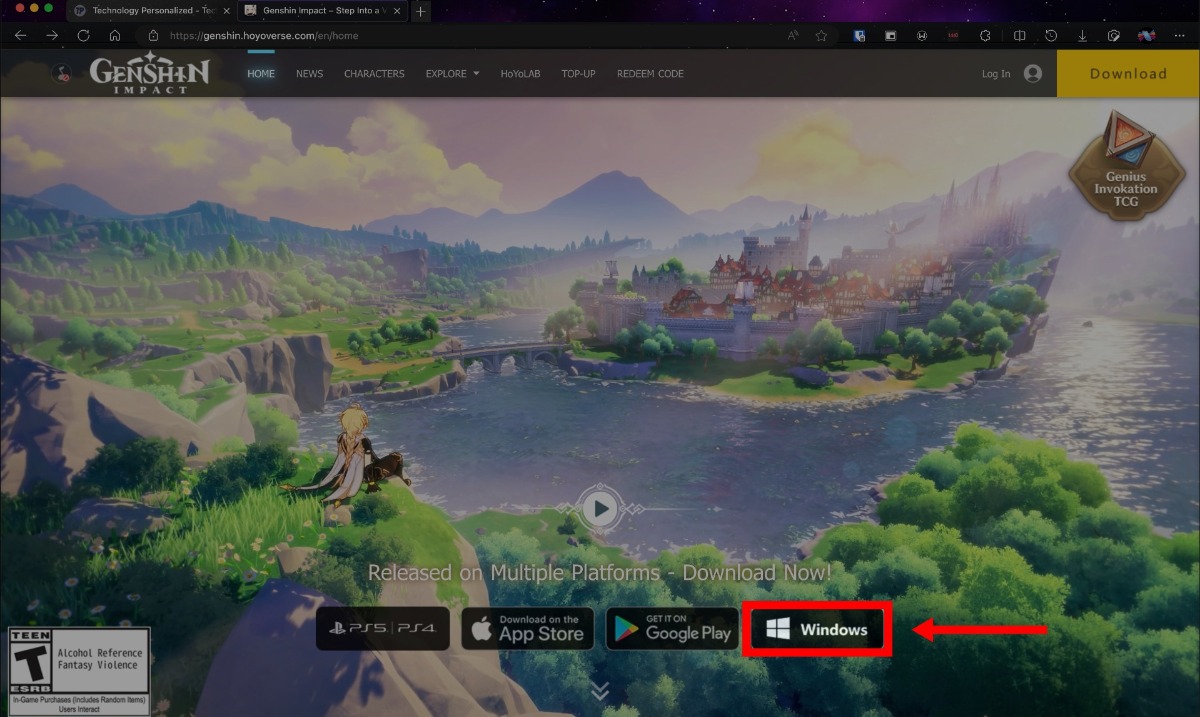Viewport: 1200px width, 717px height.
Task: Click the Genshin Impact logo
Action: 150,73
